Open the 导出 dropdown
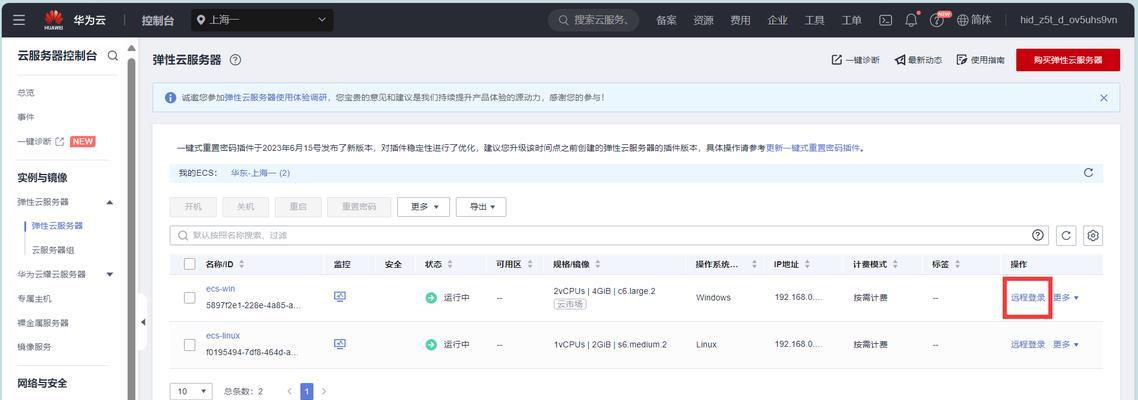This screenshot has height=400, width=1138. coord(480,207)
